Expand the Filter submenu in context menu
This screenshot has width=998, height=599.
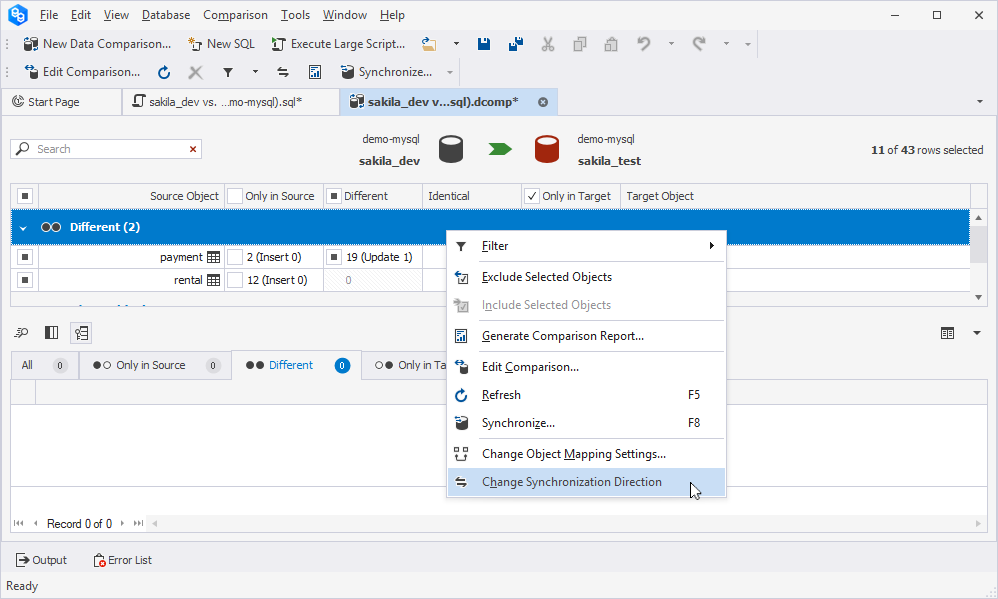[x=586, y=246]
